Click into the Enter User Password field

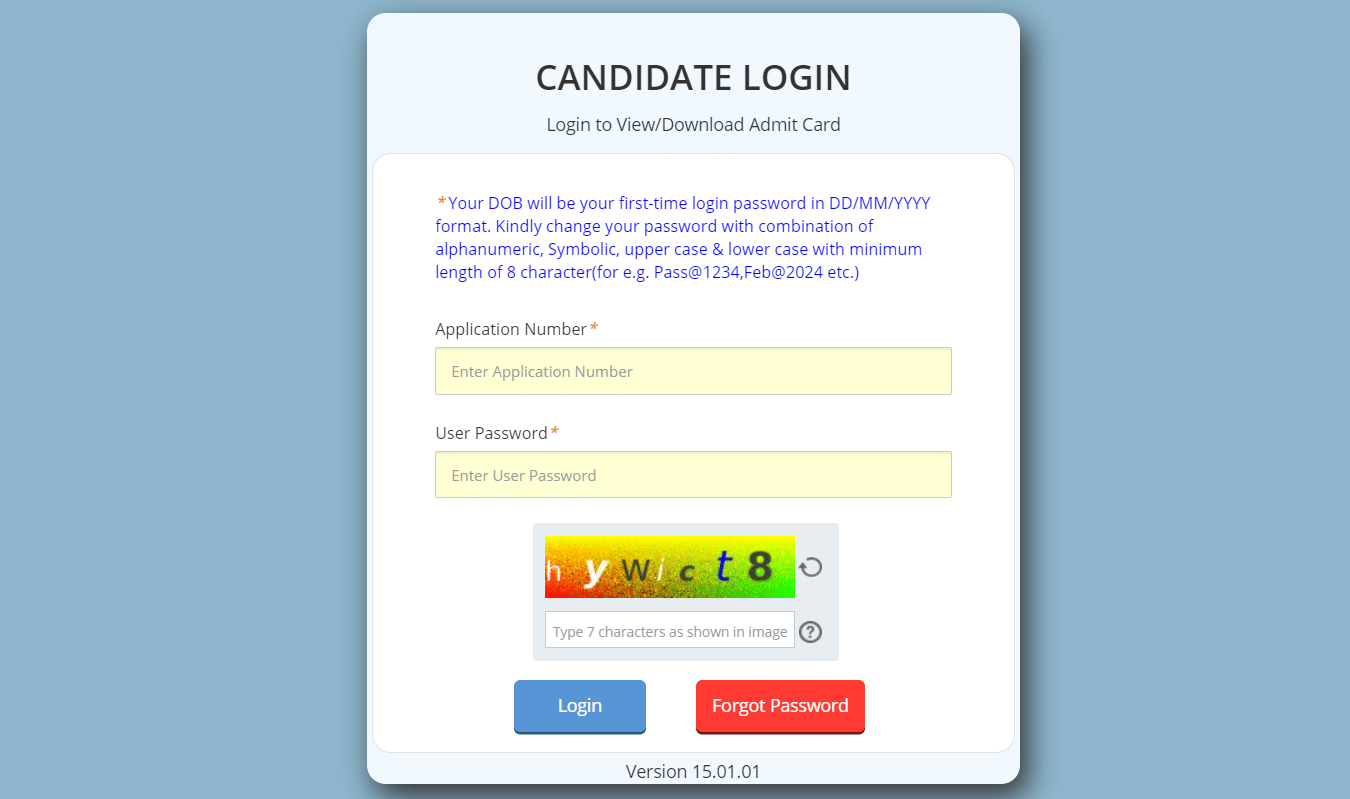(693, 475)
